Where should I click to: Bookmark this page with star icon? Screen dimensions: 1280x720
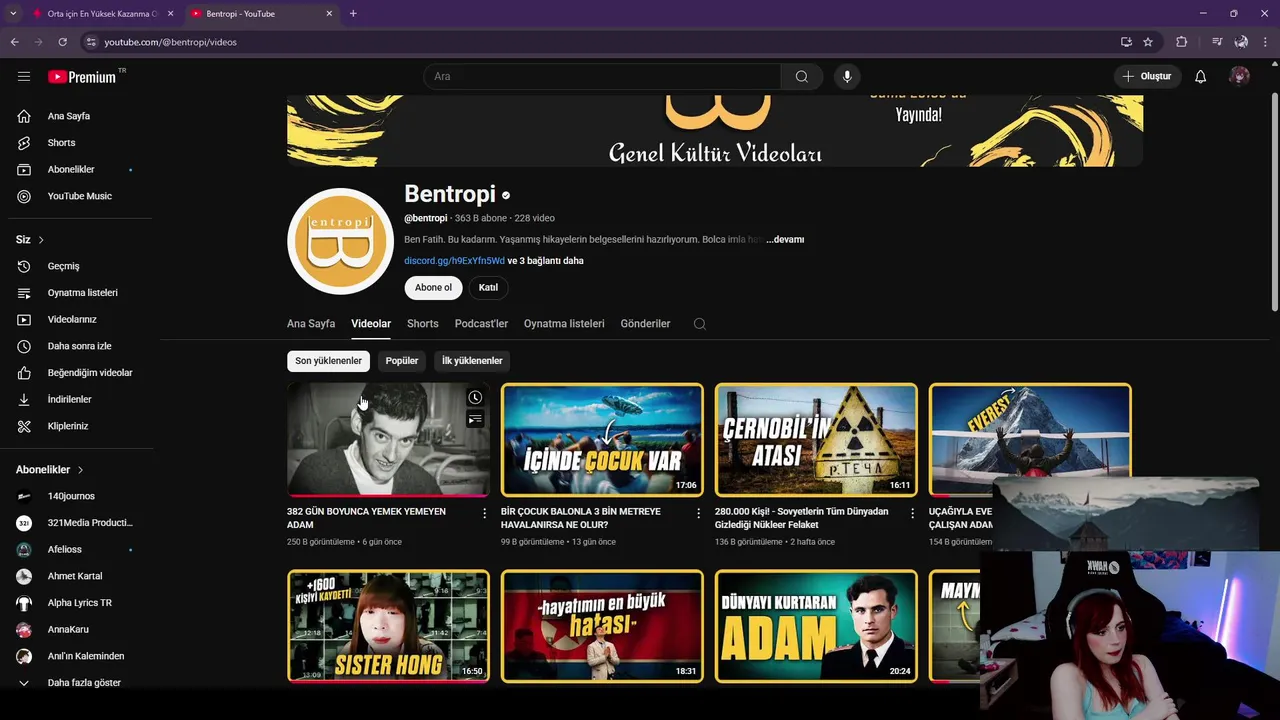tap(1148, 42)
